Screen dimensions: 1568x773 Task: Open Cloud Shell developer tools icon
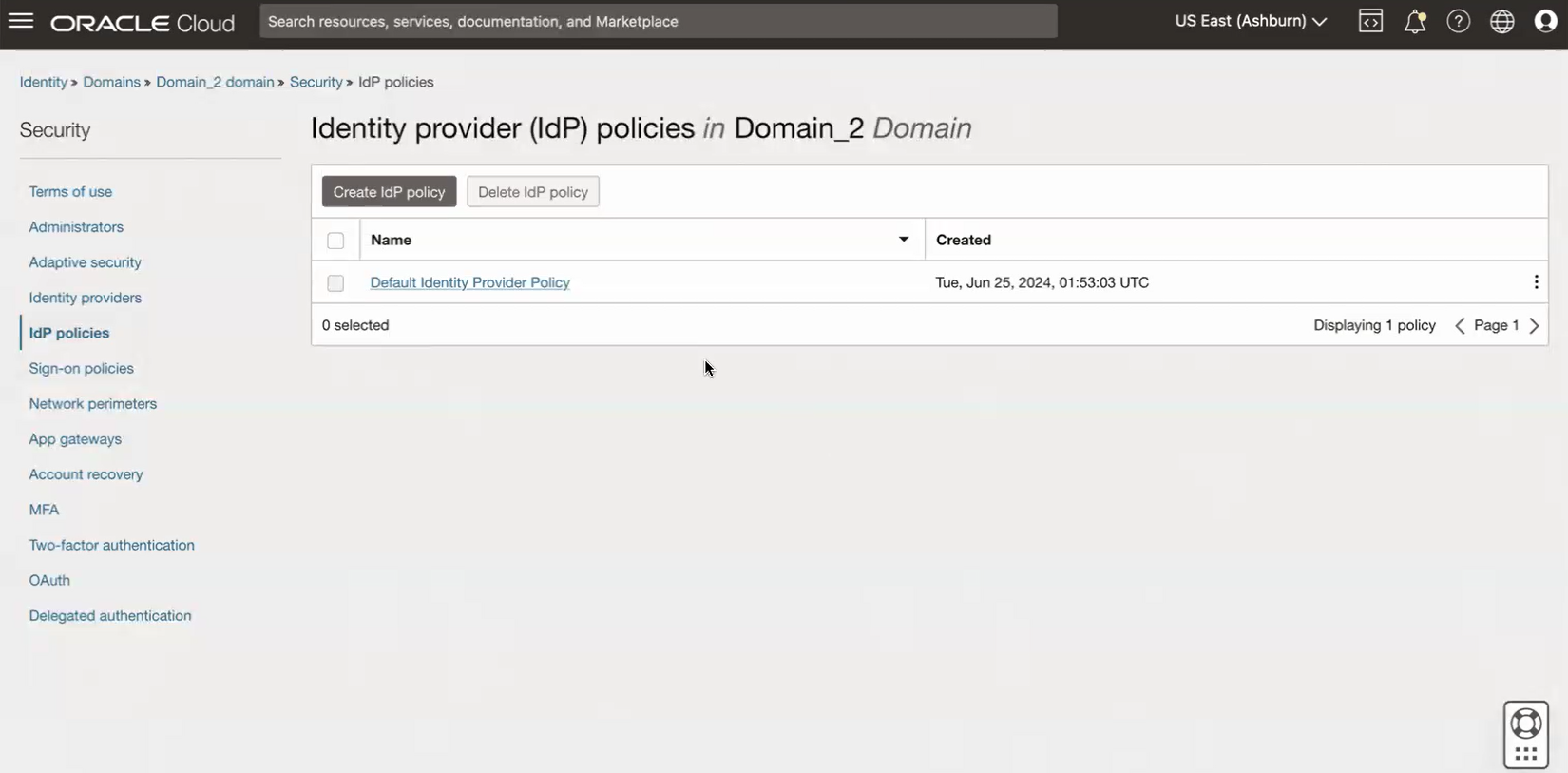coord(1370,21)
